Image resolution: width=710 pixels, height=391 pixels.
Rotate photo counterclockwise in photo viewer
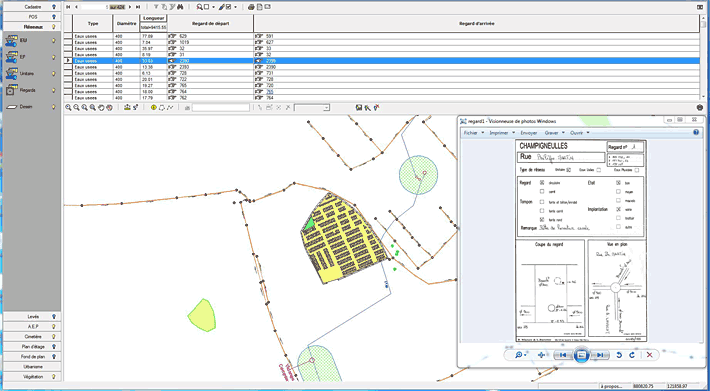pos(619,355)
